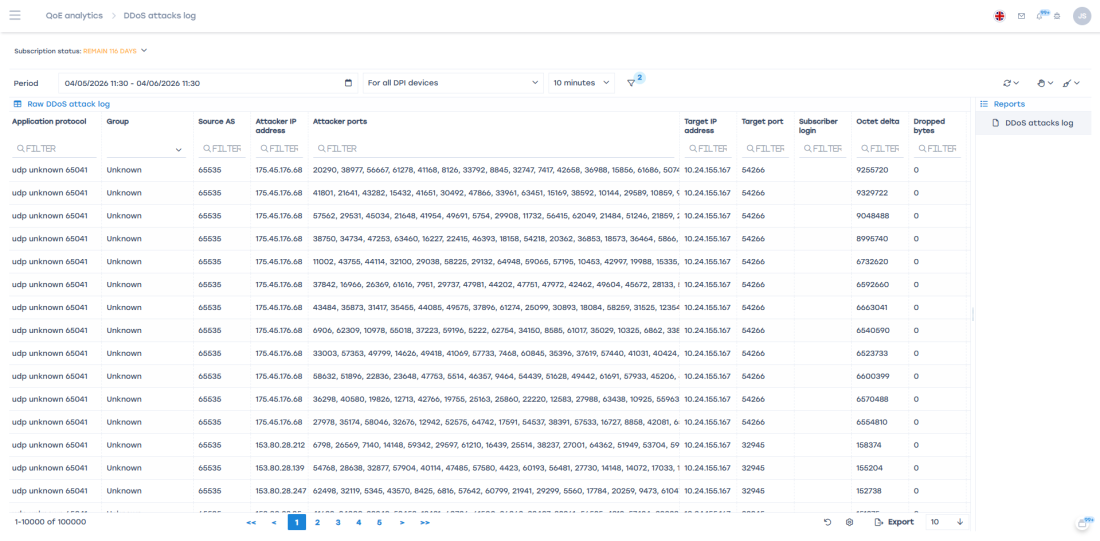1100x541 pixels.
Task: Click the 1-10000 of 100000 record count
Action: tap(51, 522)
